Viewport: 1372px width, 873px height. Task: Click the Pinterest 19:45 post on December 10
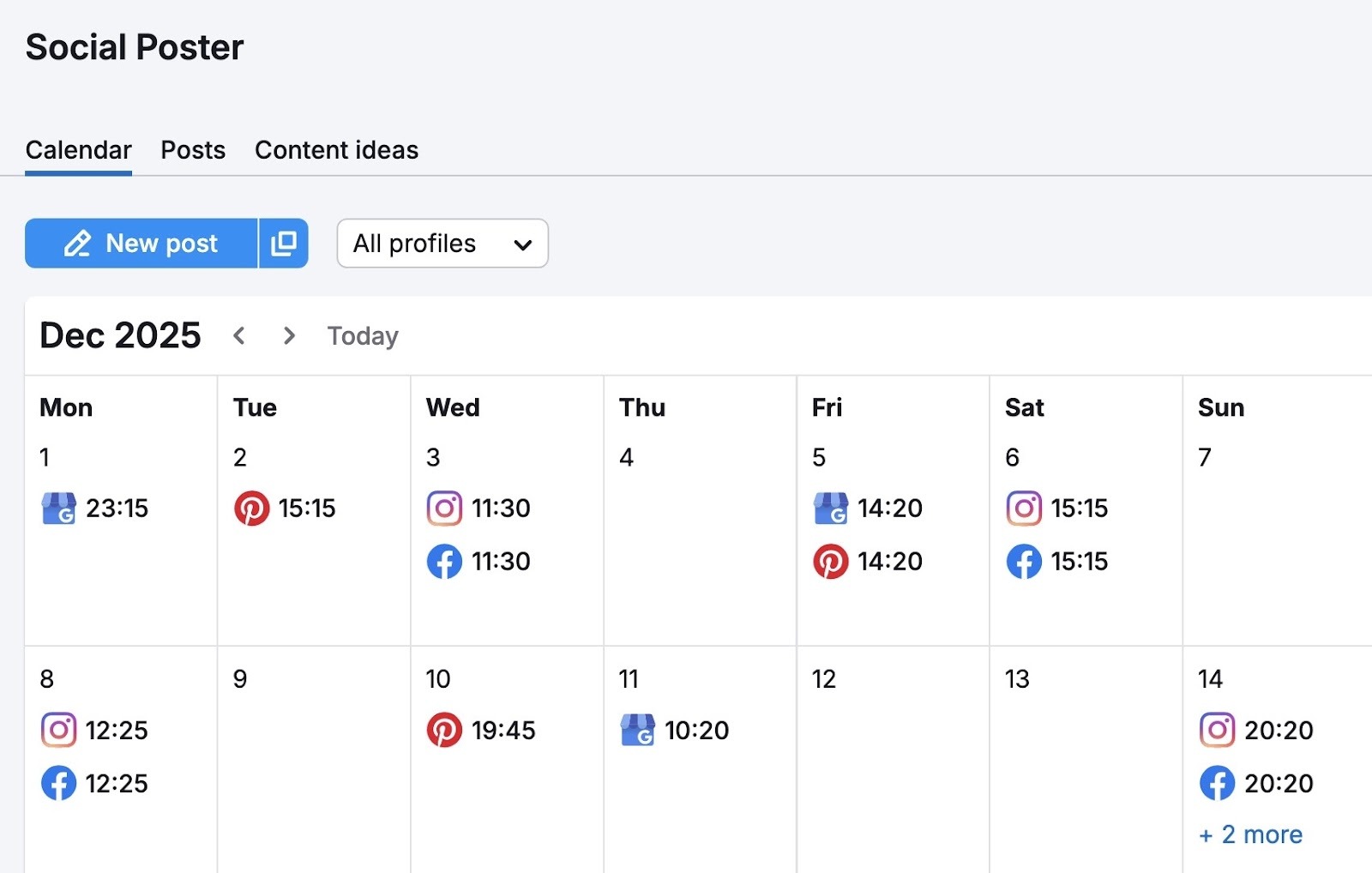pyautogui.click(x=445, y=730)
